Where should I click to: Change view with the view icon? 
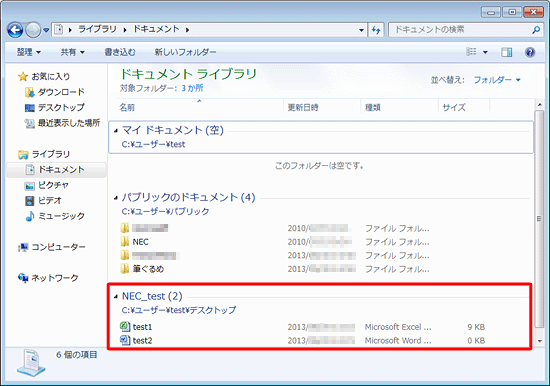click(x=471, y=52)
